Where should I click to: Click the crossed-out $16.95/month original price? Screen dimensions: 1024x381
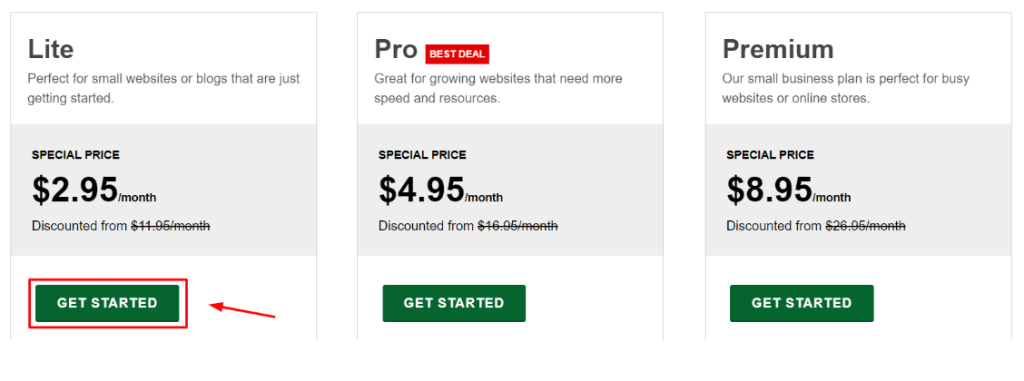point(518,226)
